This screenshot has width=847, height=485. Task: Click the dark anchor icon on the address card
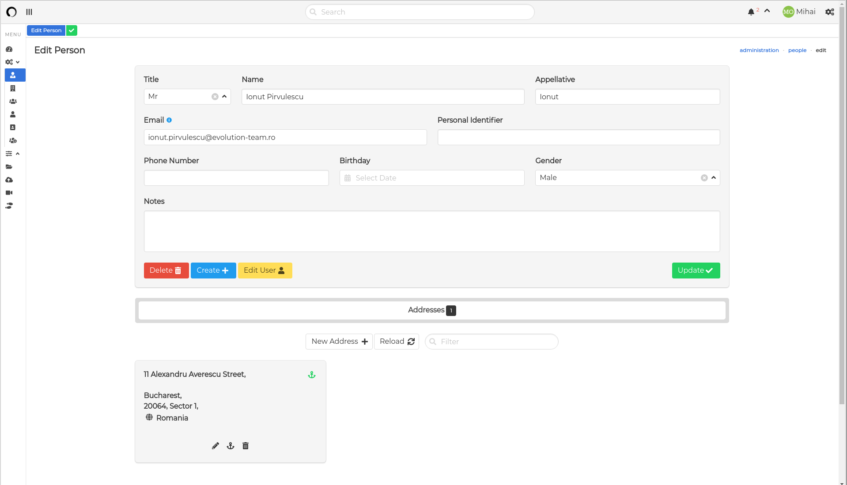click(x=230, y=446)
